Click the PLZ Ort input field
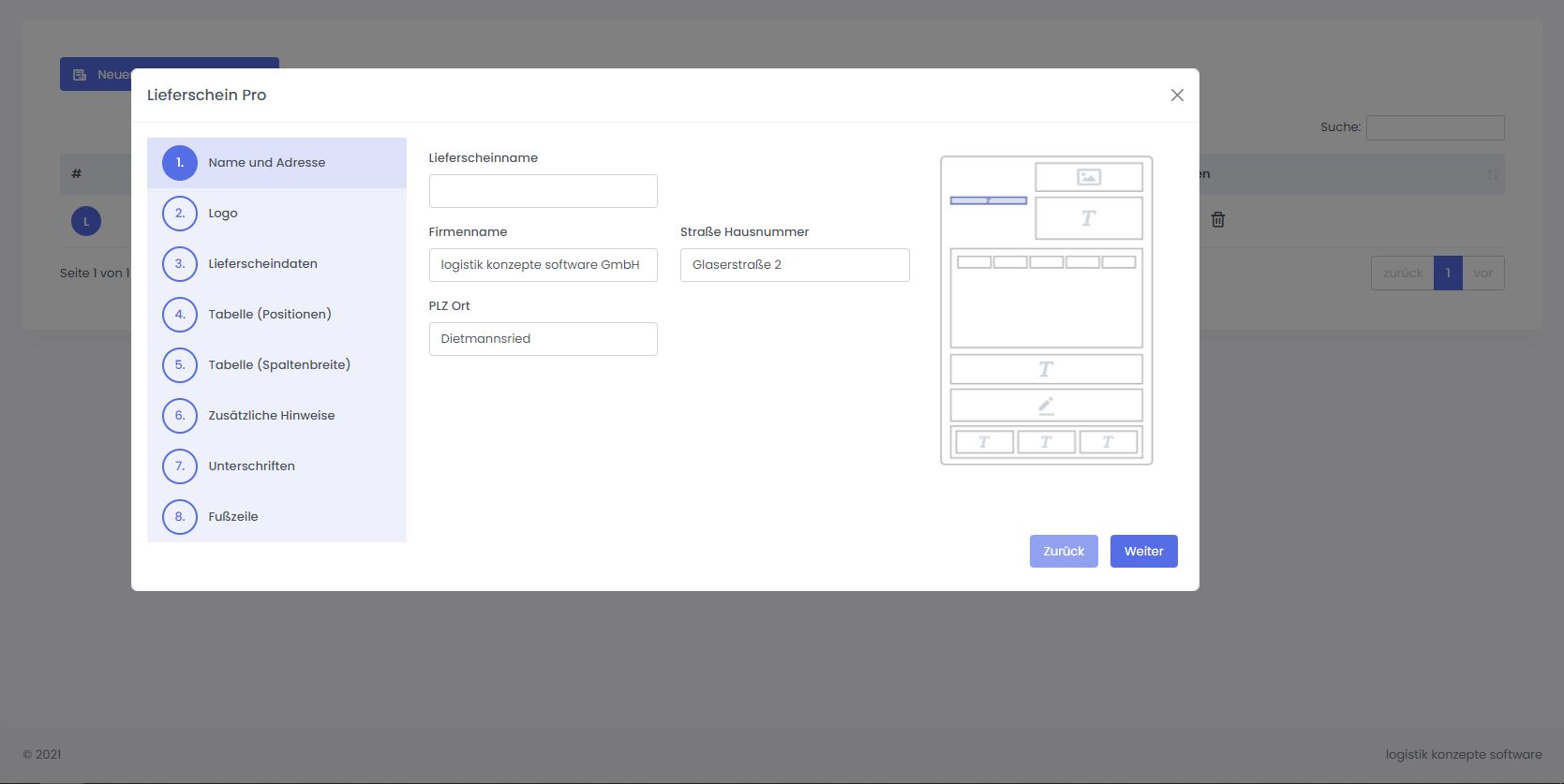The image size is (1564, 784). [x=543, y=339]
